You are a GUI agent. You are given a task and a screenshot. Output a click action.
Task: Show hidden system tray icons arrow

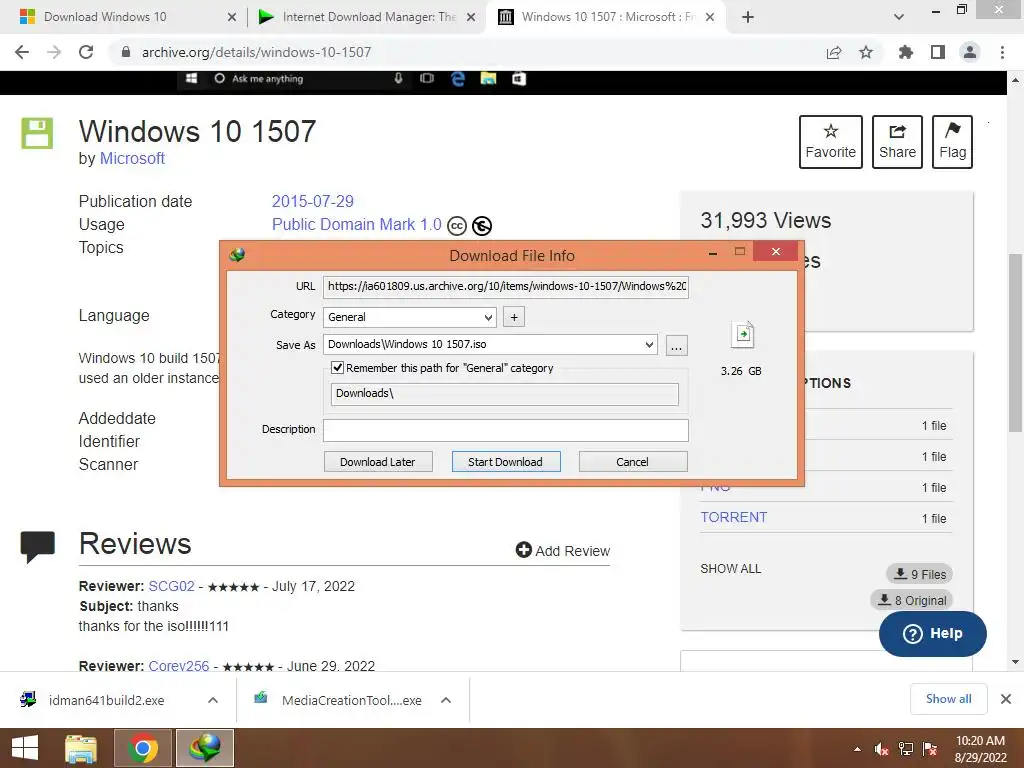click(857, 749)
